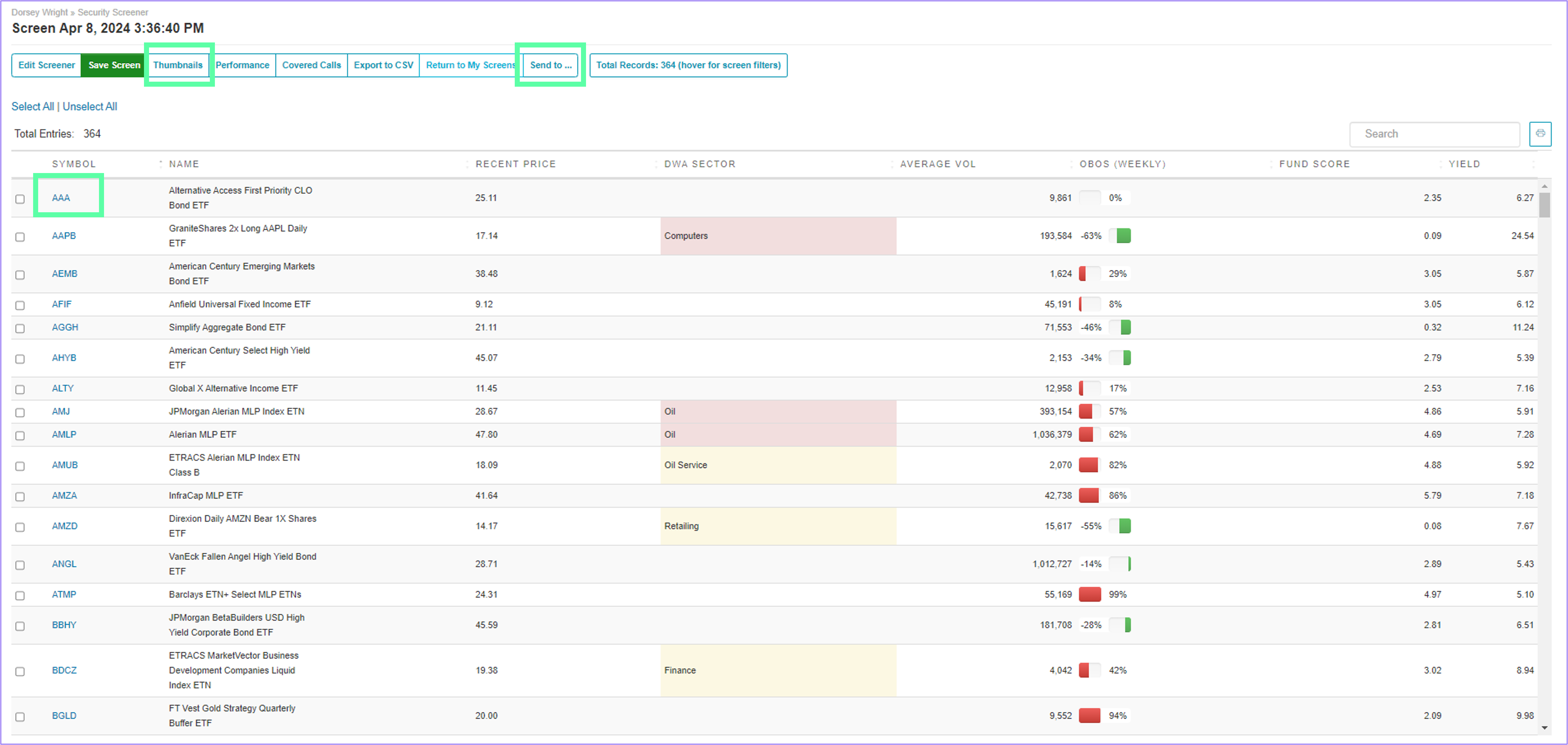Sort by YIELD column header
This screenshot has width=1568, height=745.
[1464, 164]
